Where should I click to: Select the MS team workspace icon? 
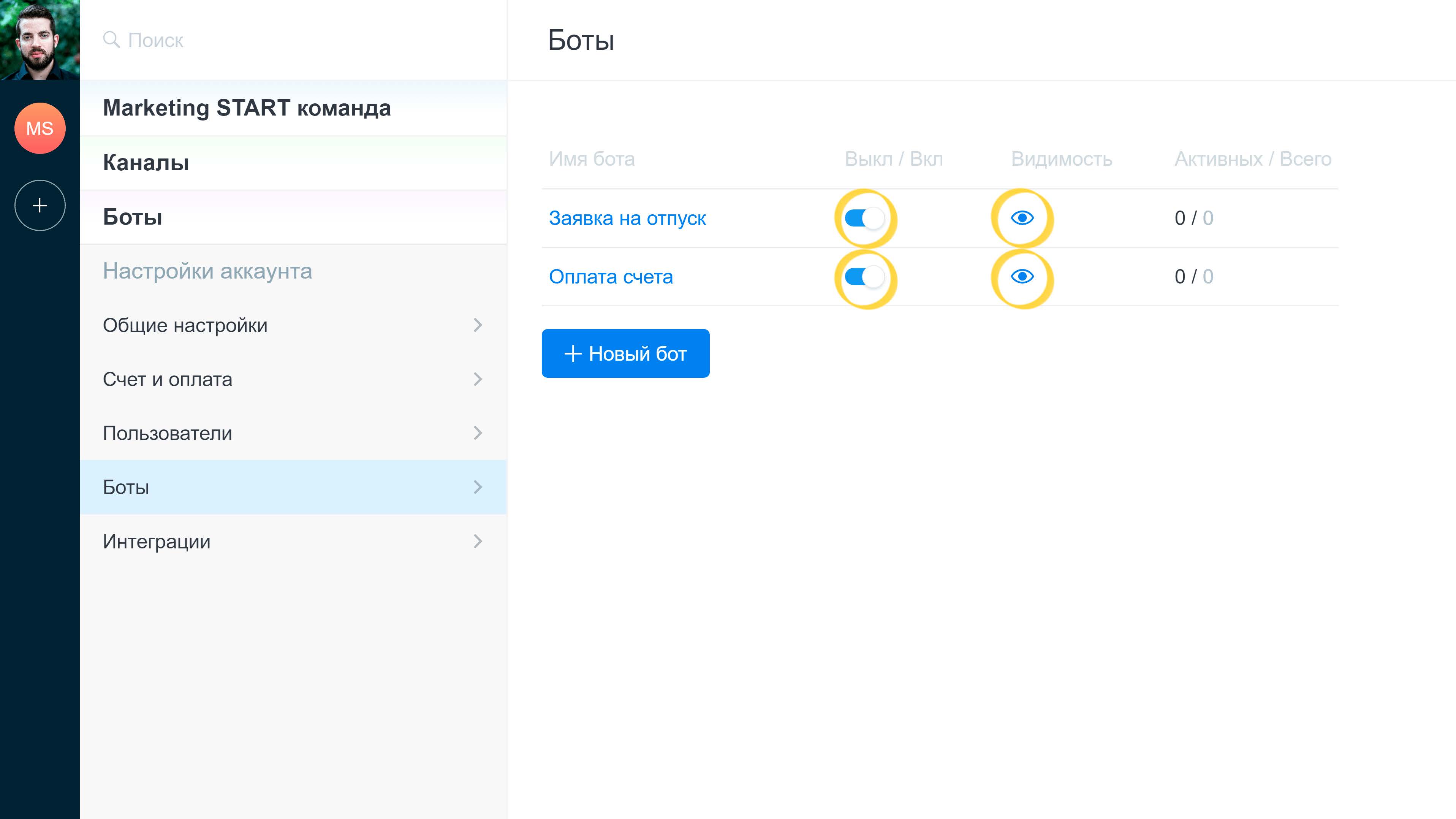click(x=40, y=128)
